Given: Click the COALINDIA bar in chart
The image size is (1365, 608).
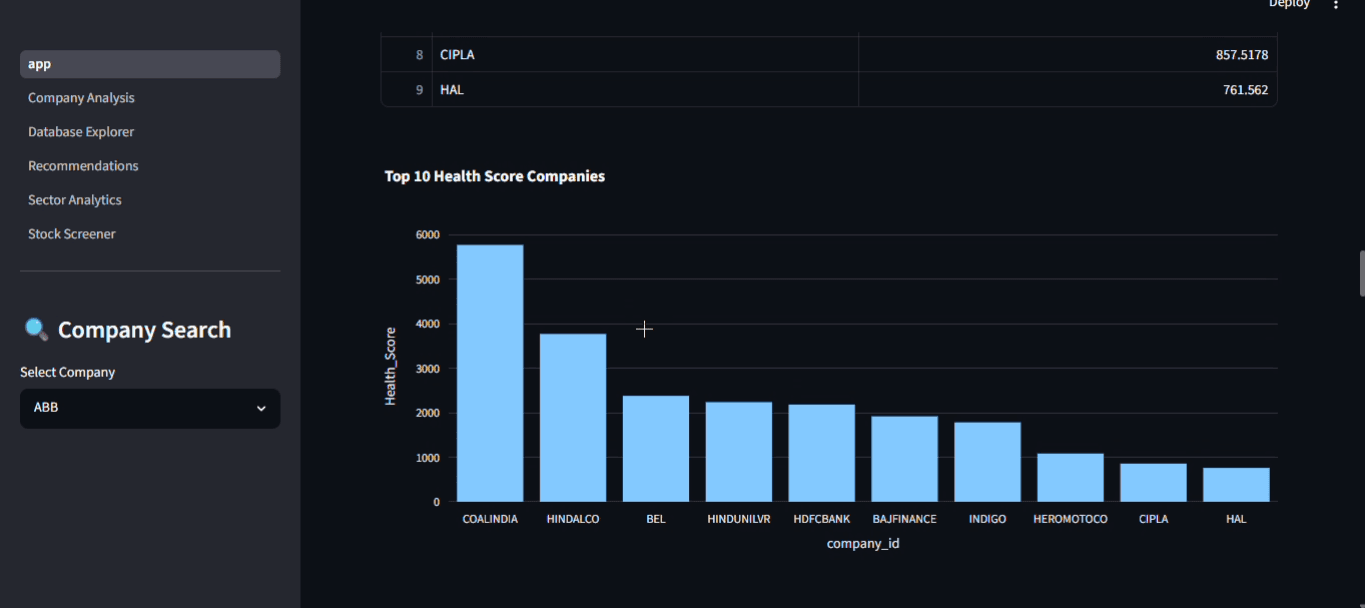Looking at the screenshot, I should click(x=490, y=373).
